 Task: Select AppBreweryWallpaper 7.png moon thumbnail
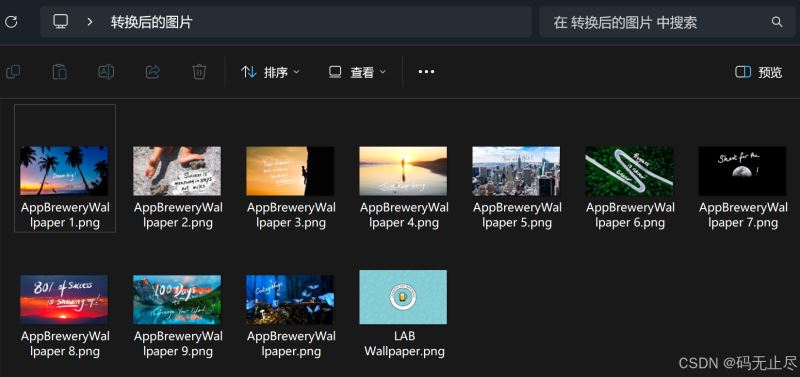pos(742,171)
